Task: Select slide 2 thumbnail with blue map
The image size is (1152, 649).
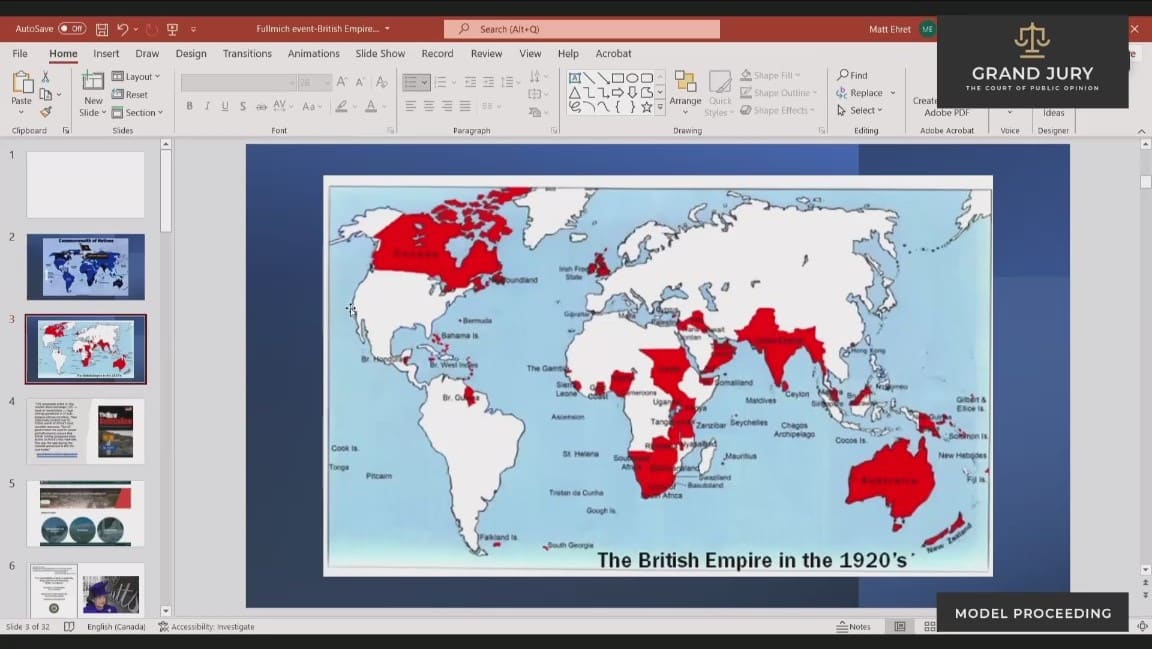Action: pos(86,267)
